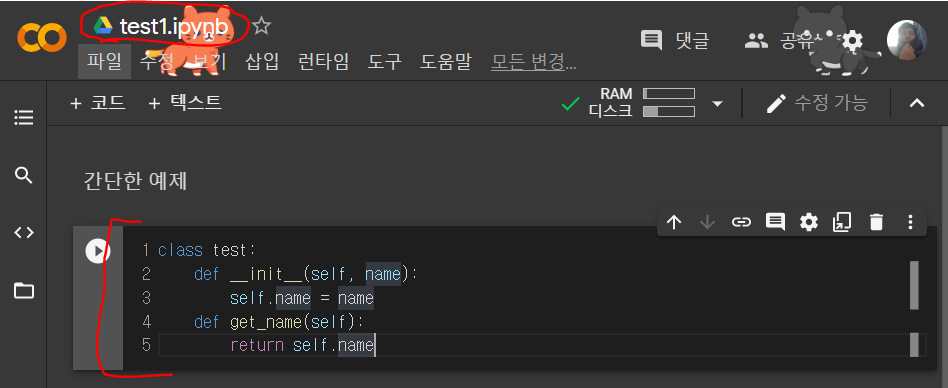
Task: Open the table of contents sidebar icon
Action: click(x=24, y=117)
